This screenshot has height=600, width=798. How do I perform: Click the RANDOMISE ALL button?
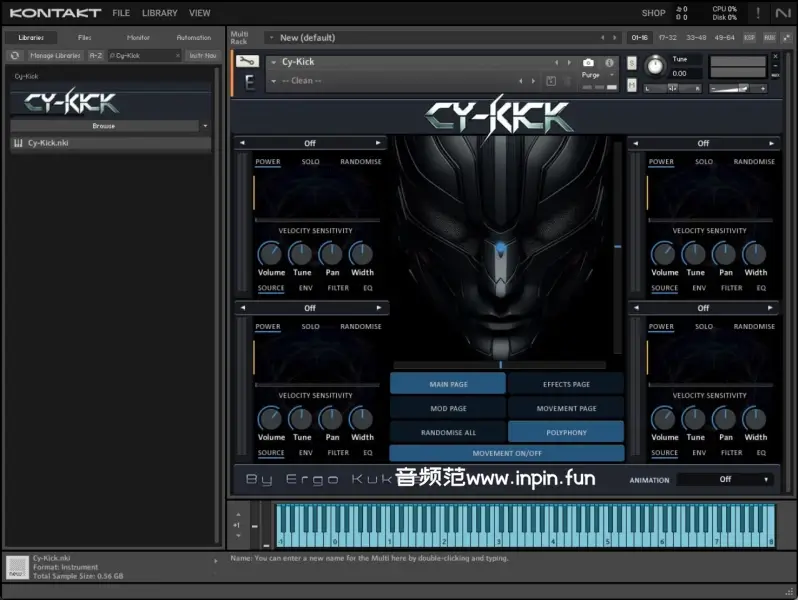[448, 432]
